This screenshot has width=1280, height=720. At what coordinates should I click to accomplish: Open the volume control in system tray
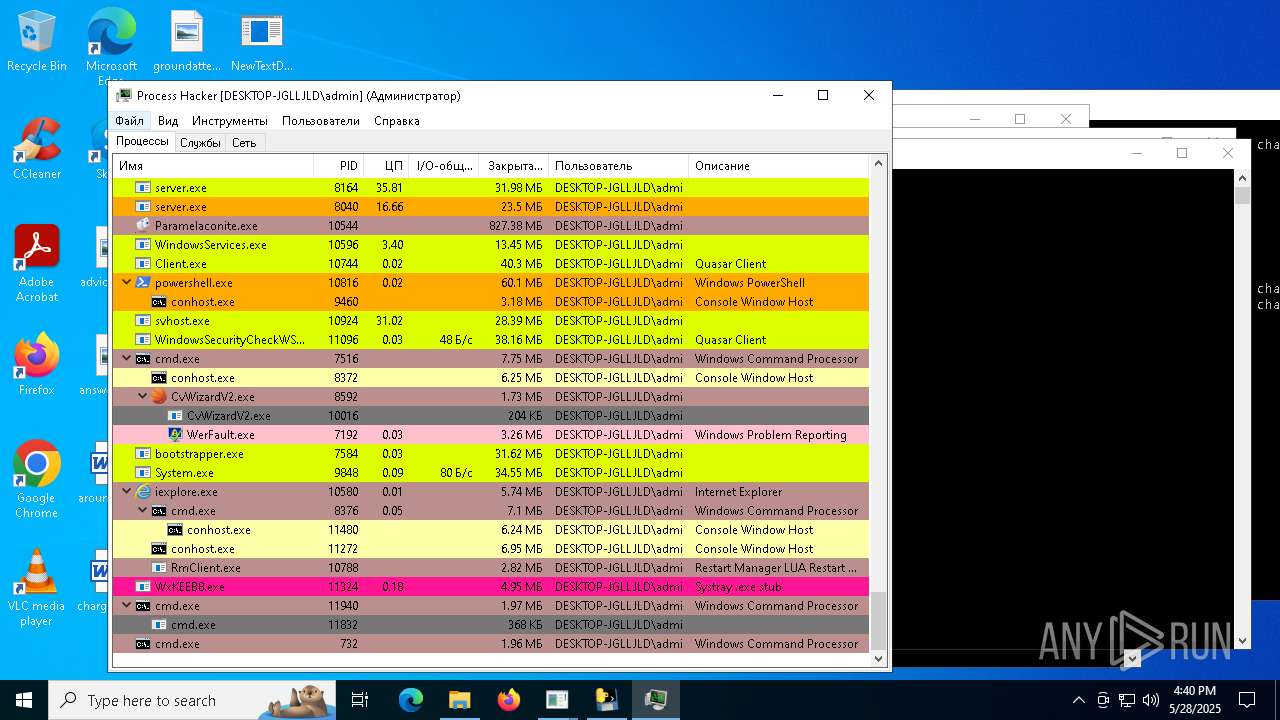1151,700
